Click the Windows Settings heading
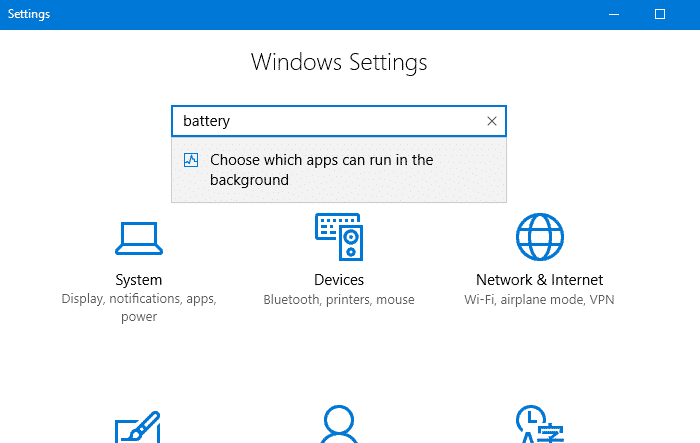 pos(339,62)
